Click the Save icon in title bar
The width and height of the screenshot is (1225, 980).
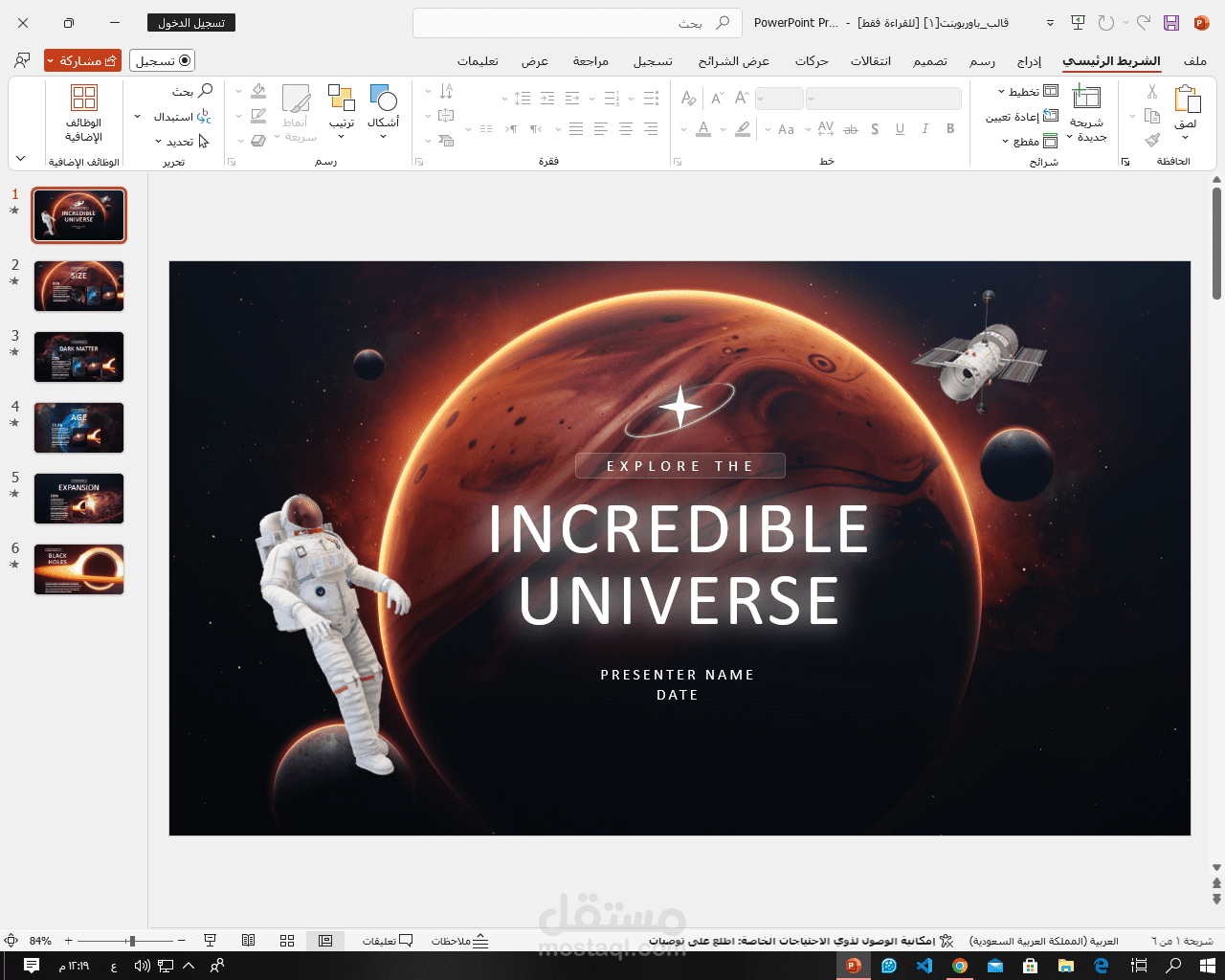(1170, 23)
